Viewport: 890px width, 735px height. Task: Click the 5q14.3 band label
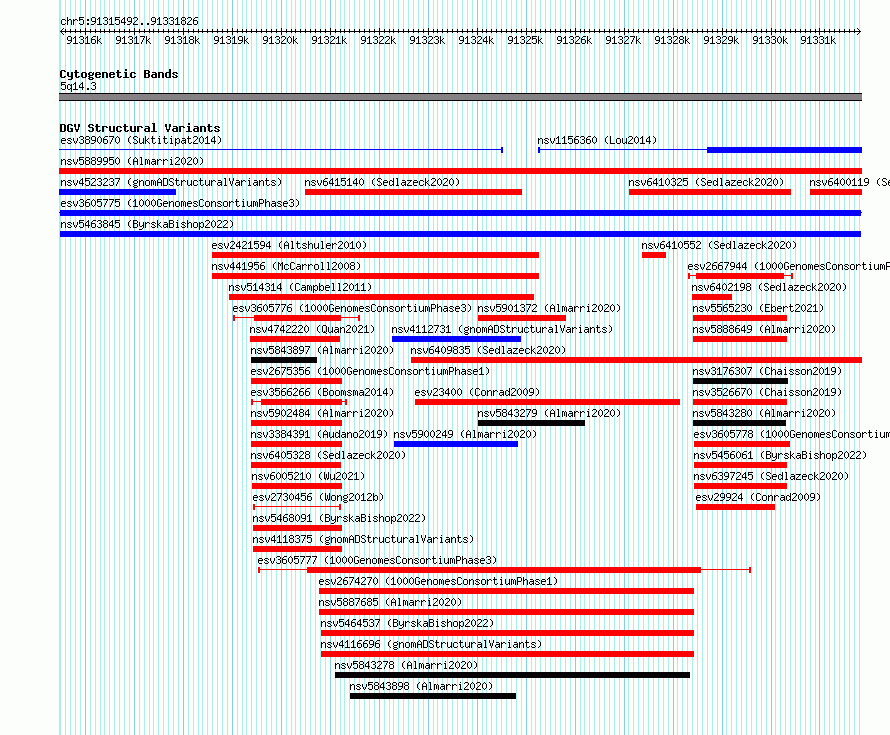pyautogui.click(x=78, y=86)
